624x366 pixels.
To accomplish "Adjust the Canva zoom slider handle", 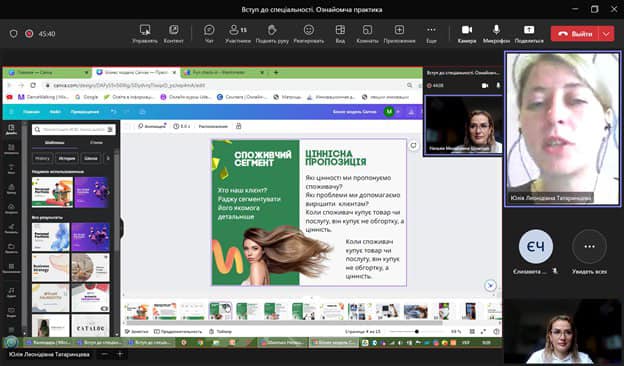I will (x=417, y=331).
